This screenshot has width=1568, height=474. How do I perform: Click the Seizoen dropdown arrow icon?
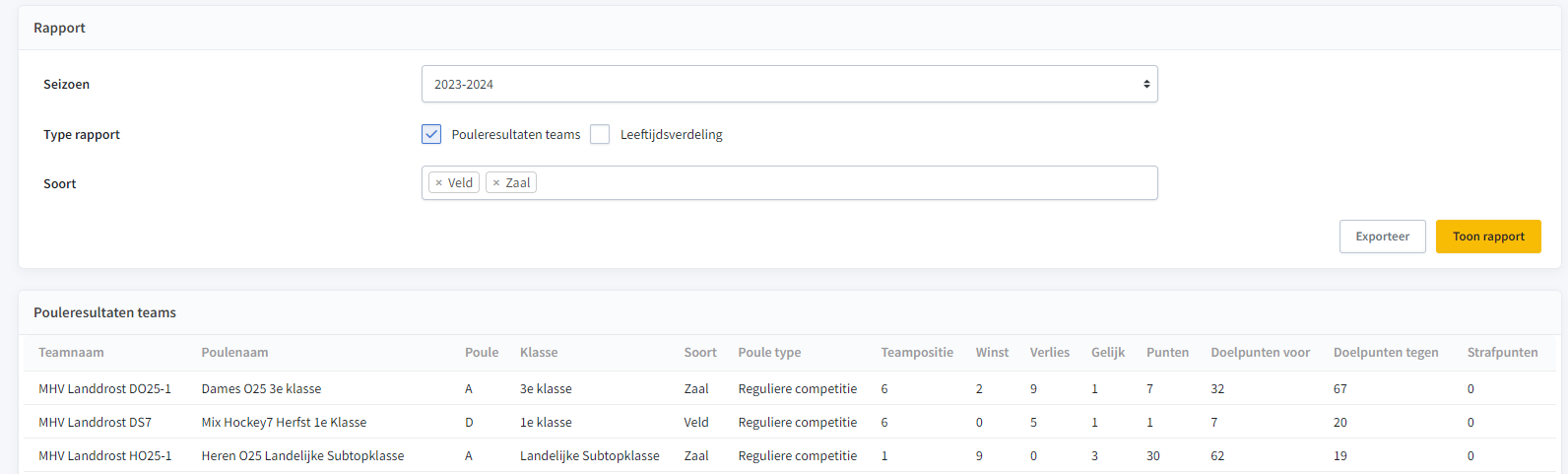click(1146, 84)
